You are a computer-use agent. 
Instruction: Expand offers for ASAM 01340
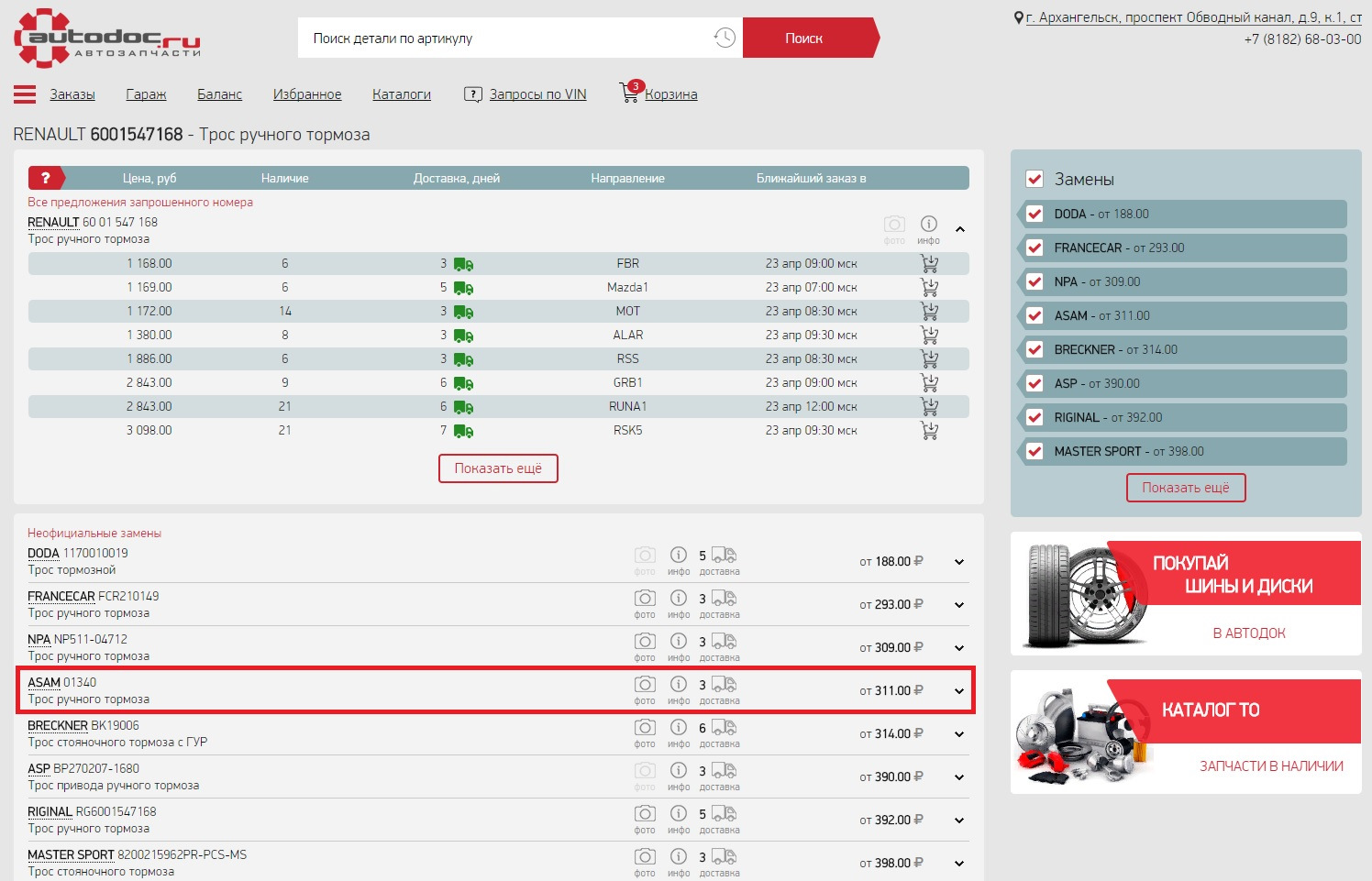coord(959,691)
